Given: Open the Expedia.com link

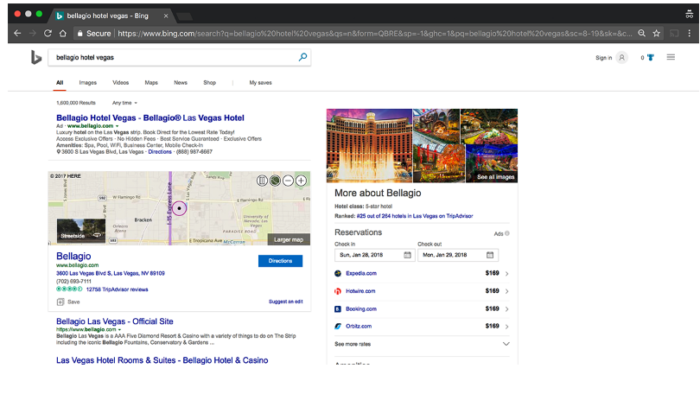Looking at the screenshot, I should click(361, 273).
